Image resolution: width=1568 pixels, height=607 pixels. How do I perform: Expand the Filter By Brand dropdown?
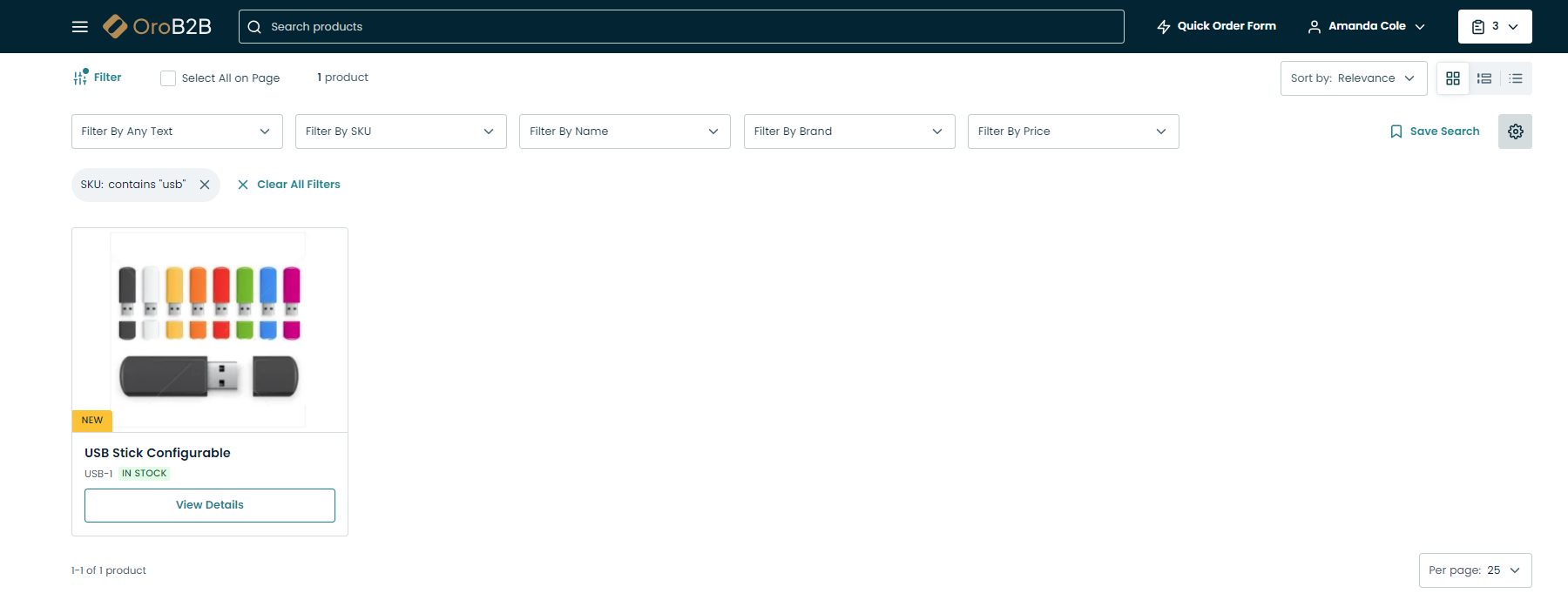[848, 132]
